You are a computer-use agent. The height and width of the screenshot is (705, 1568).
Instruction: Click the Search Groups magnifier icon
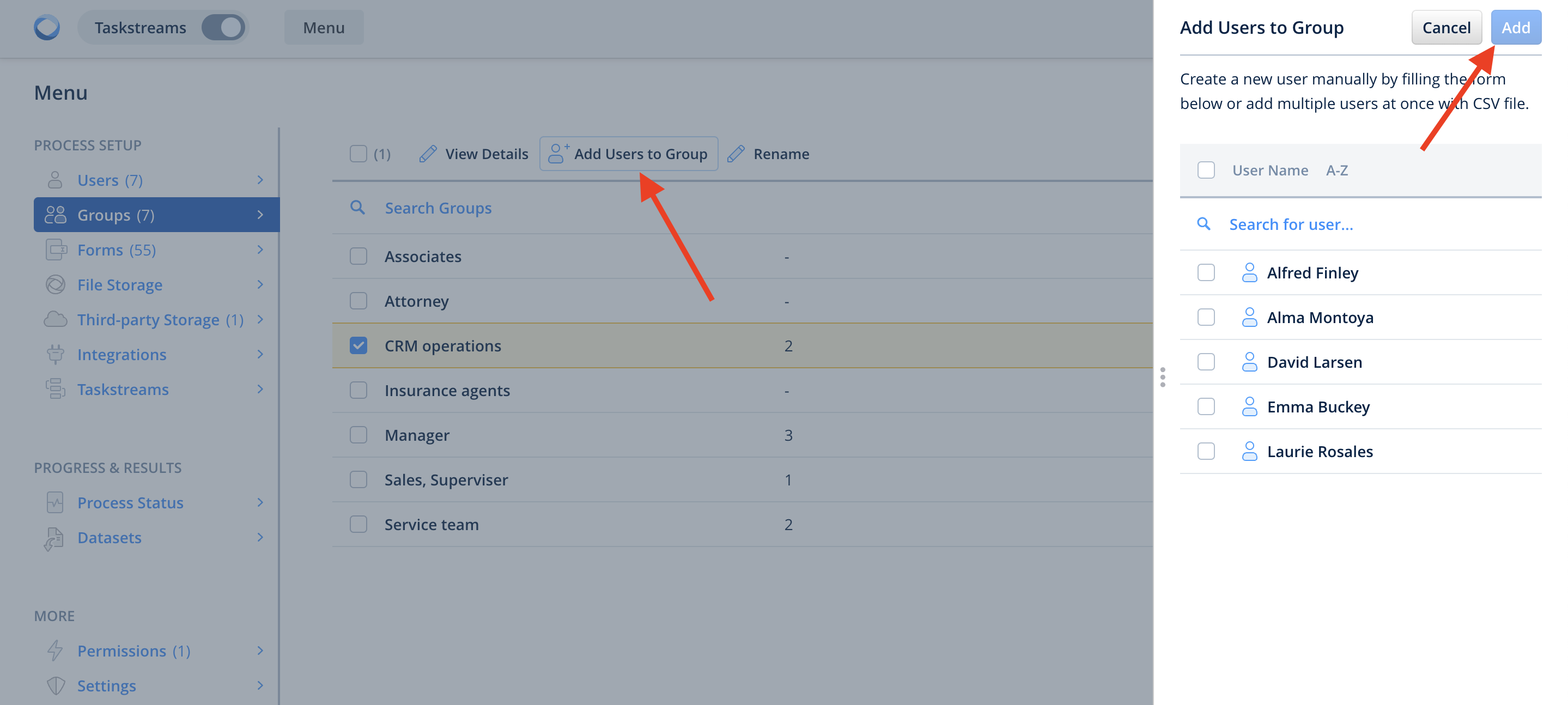tap(357, 208)
